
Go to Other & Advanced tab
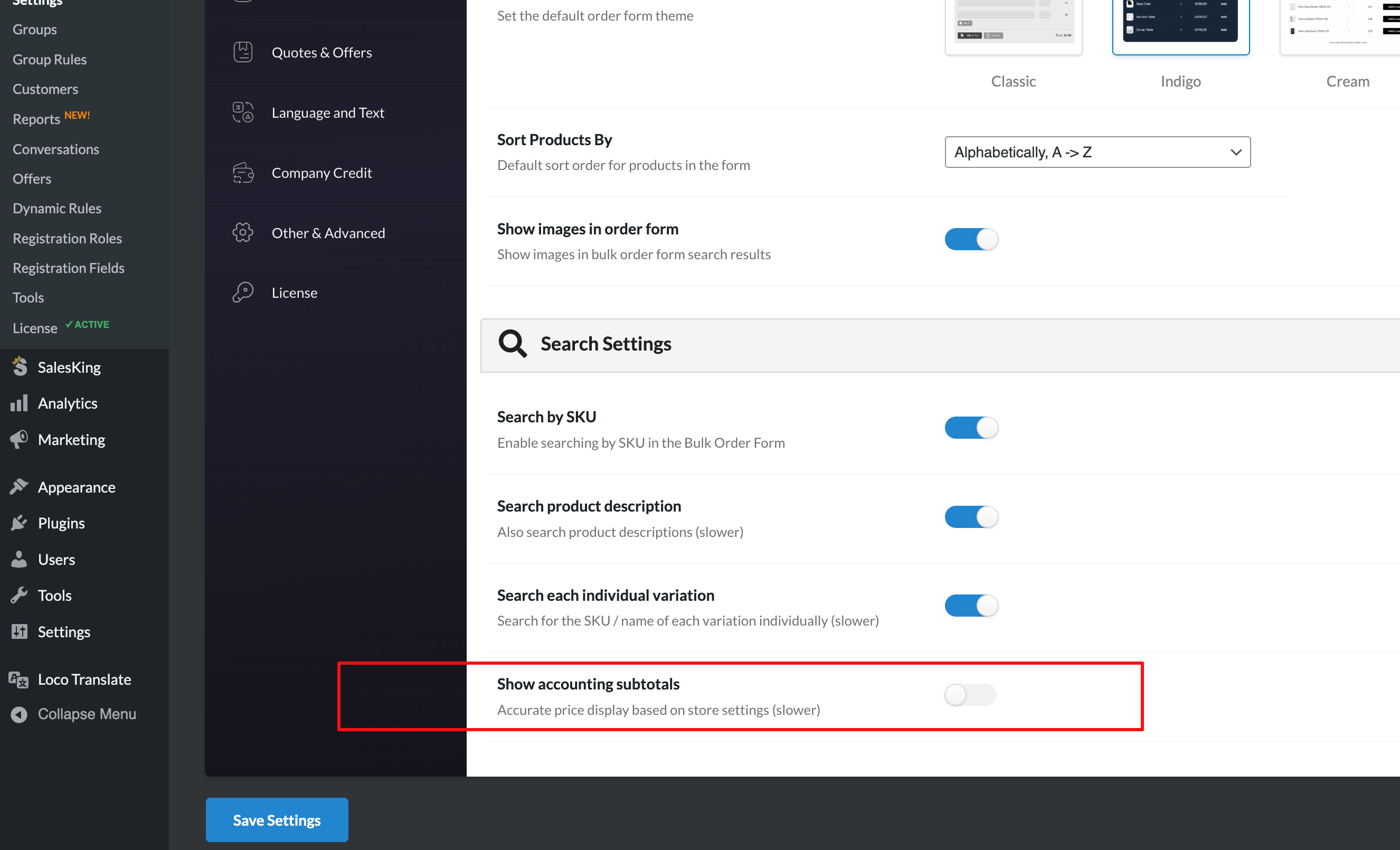point(335,233)
